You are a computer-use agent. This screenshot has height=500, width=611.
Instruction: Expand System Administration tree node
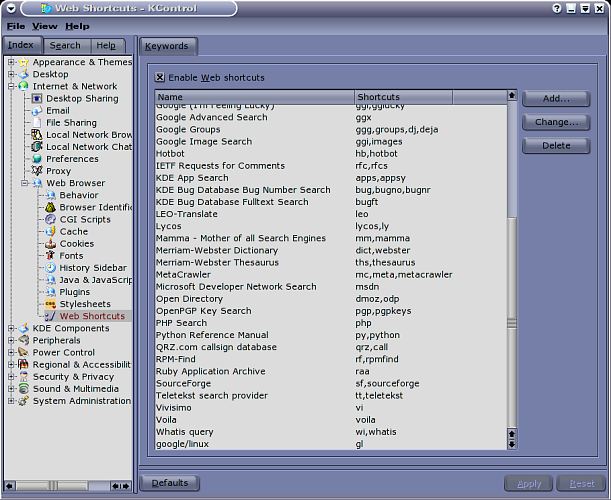point(11,401)
